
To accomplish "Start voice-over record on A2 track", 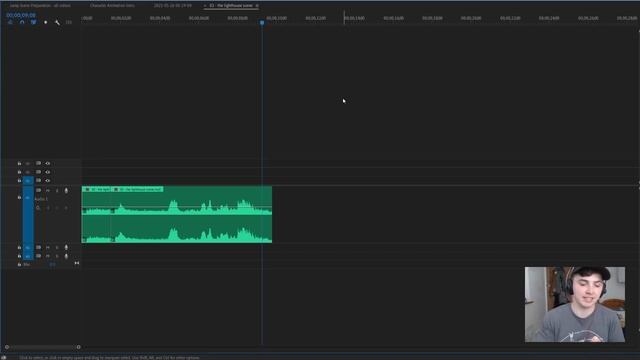I will [x=66, y=247].
